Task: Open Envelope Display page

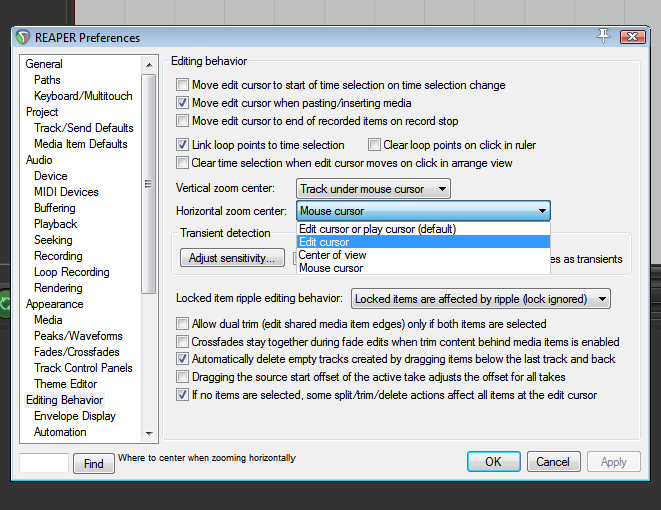Action: pos(75,416)
